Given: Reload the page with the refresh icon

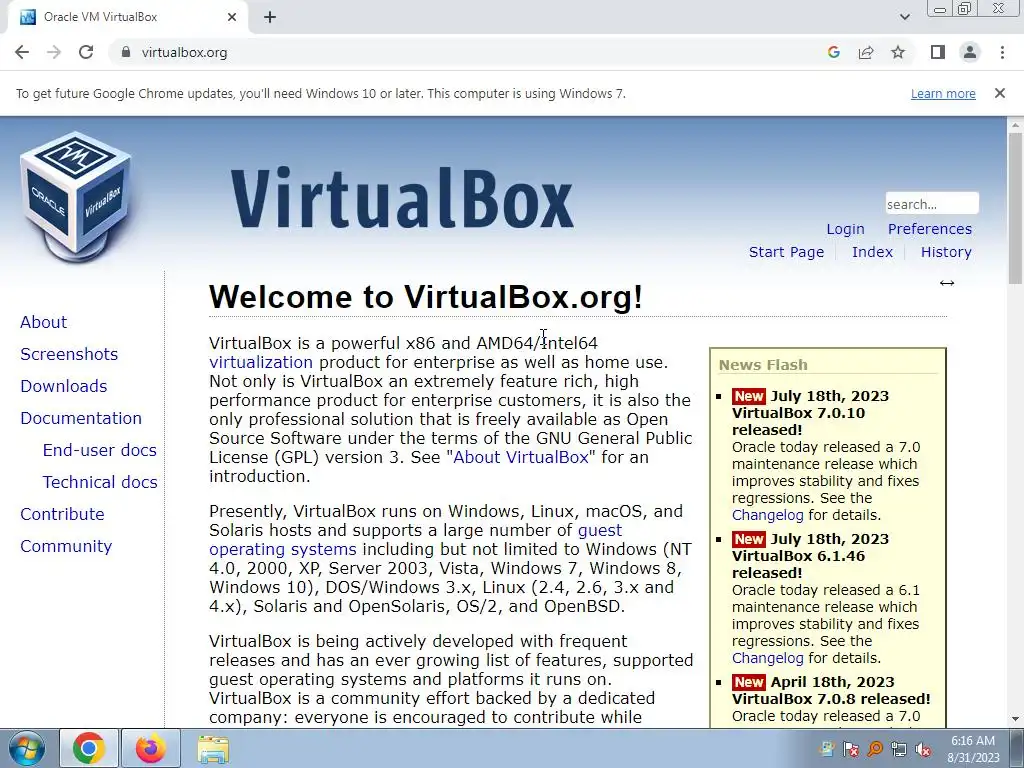Looking at the screenshot, I should tap(86, 52).
